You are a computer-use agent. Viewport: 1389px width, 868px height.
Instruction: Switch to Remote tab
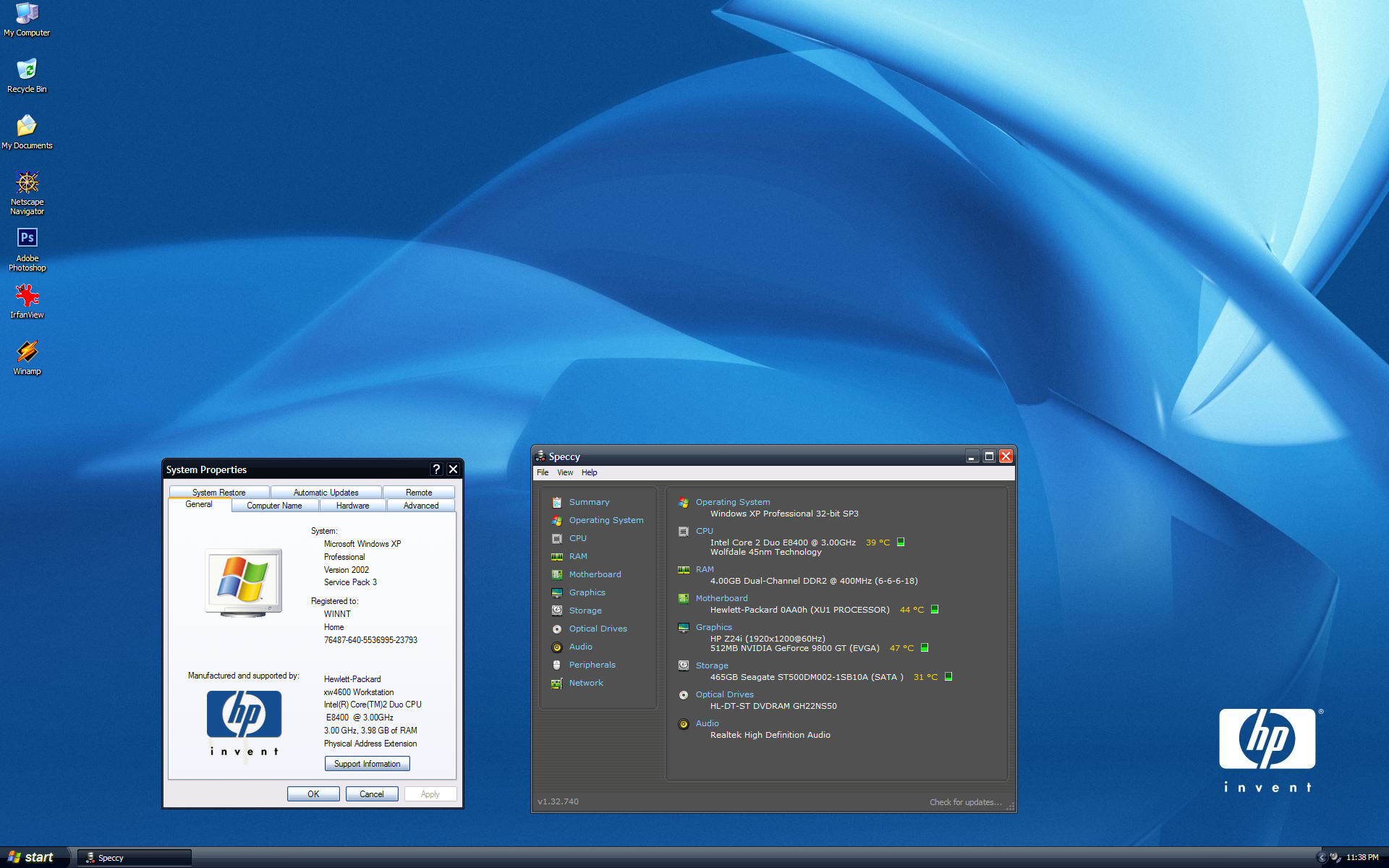point(419,493)
